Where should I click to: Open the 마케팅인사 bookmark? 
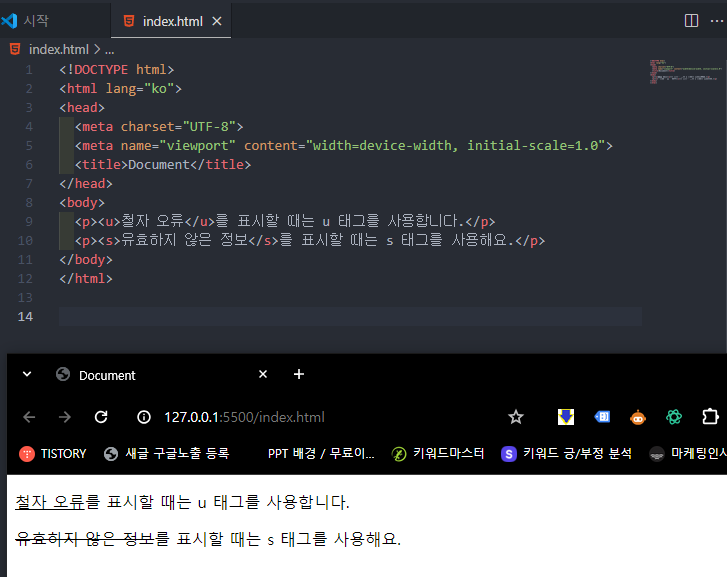click(x=688, y=454)
